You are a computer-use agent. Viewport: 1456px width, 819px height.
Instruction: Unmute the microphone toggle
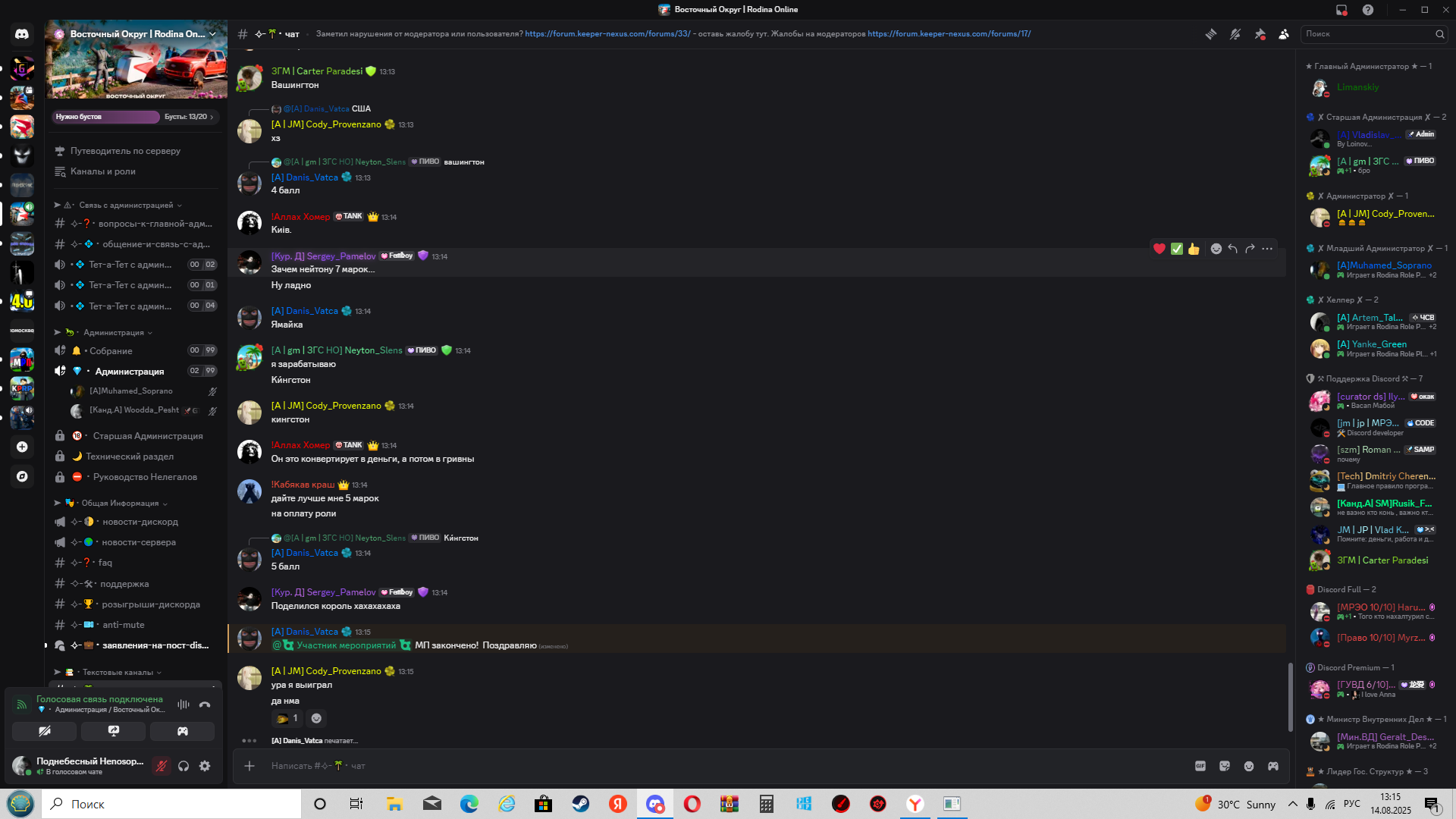161,766
